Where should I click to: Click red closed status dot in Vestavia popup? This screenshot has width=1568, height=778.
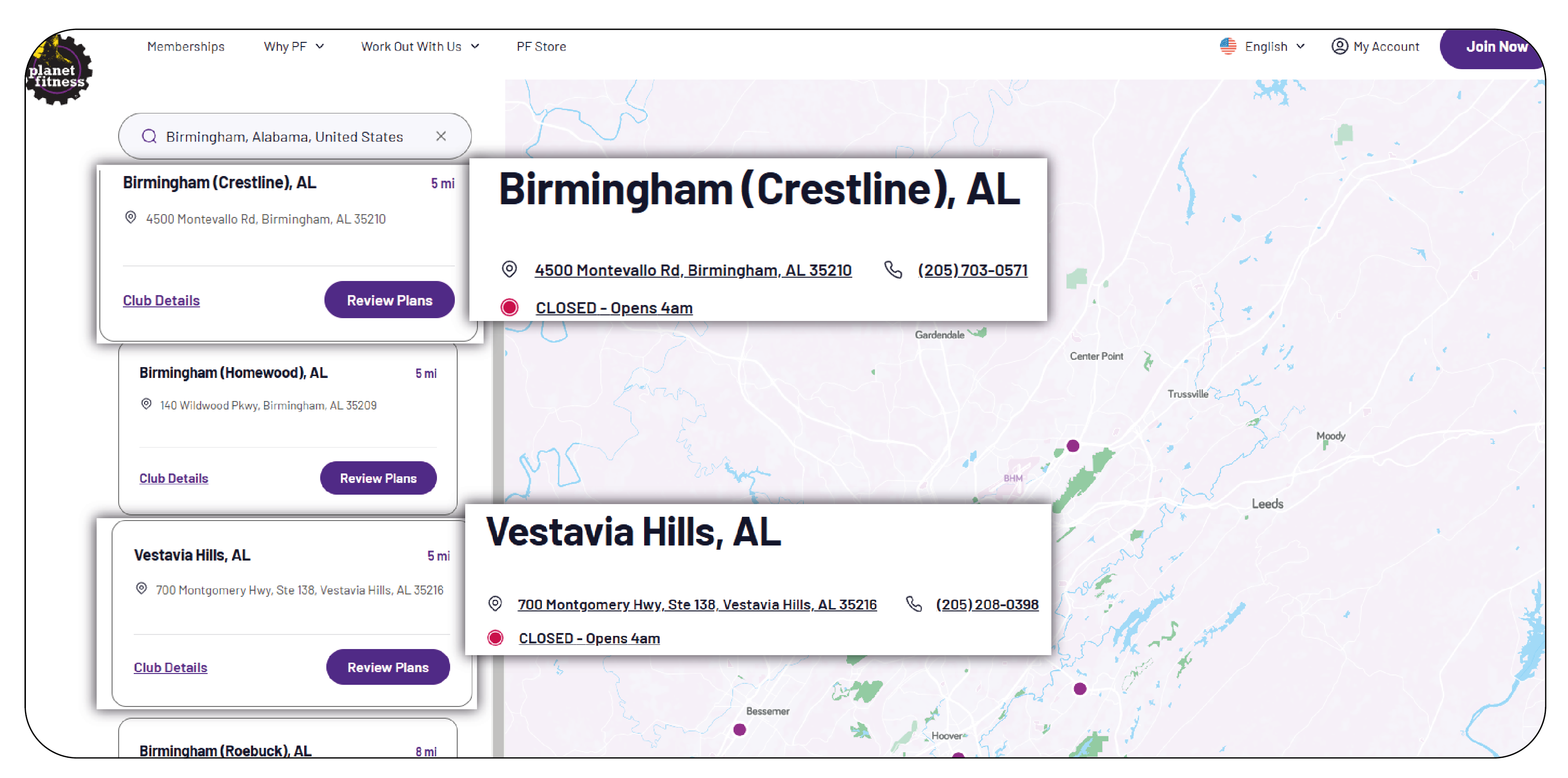(x=495, y=638)
